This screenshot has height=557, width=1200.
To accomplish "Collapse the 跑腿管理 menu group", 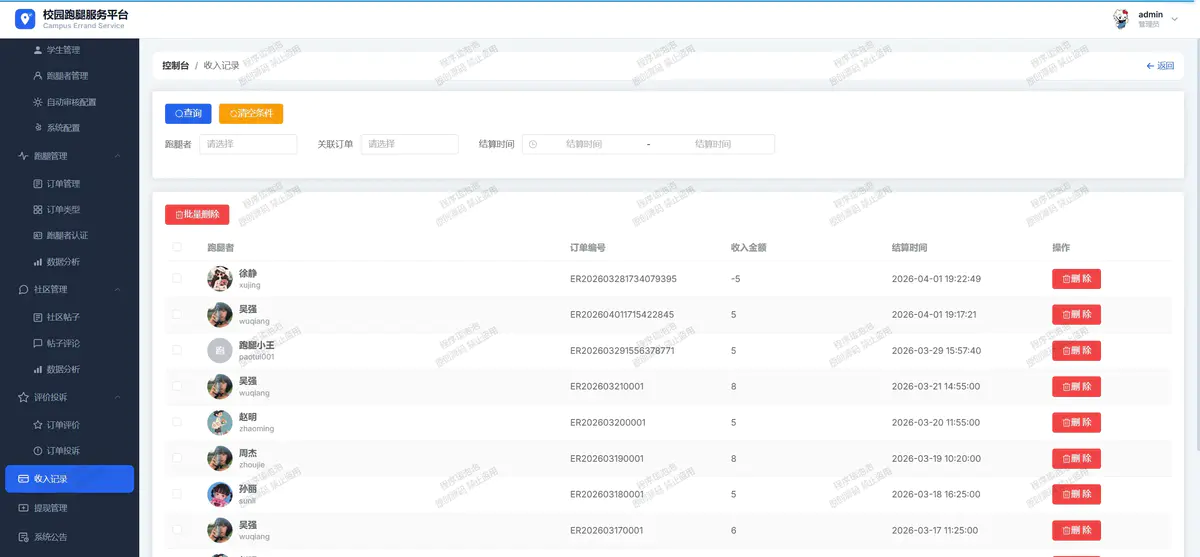I will tap(69, 156).
